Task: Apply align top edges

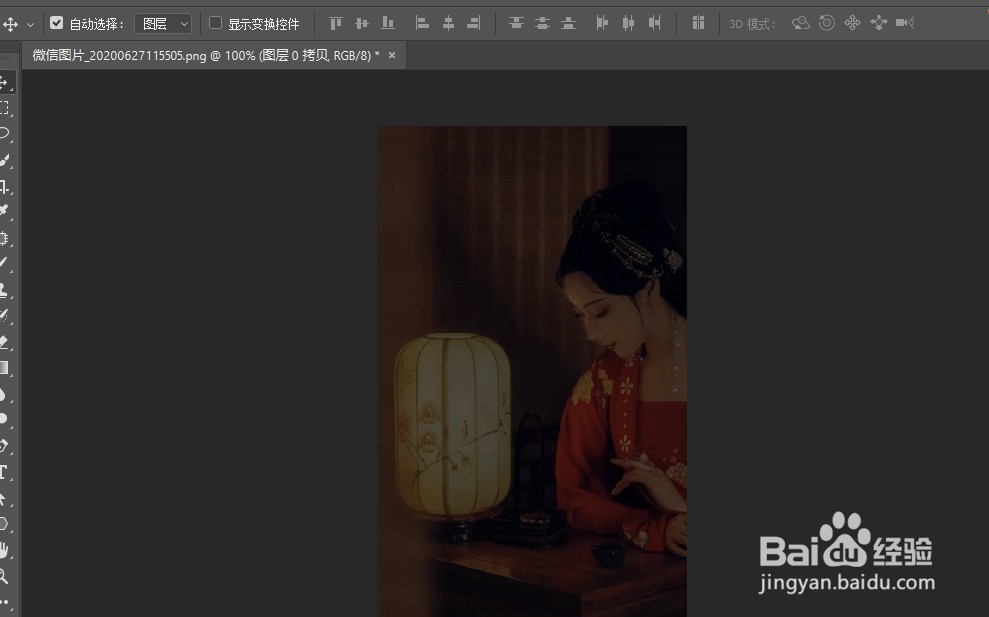Action: coord(336,22)
